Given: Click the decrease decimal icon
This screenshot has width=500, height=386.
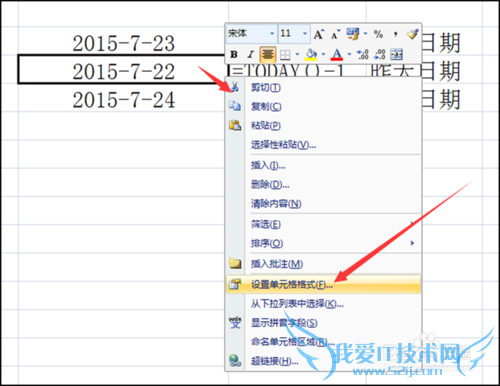Looking at the screenshot, I should pyautogui.click(x=380, y=54).
